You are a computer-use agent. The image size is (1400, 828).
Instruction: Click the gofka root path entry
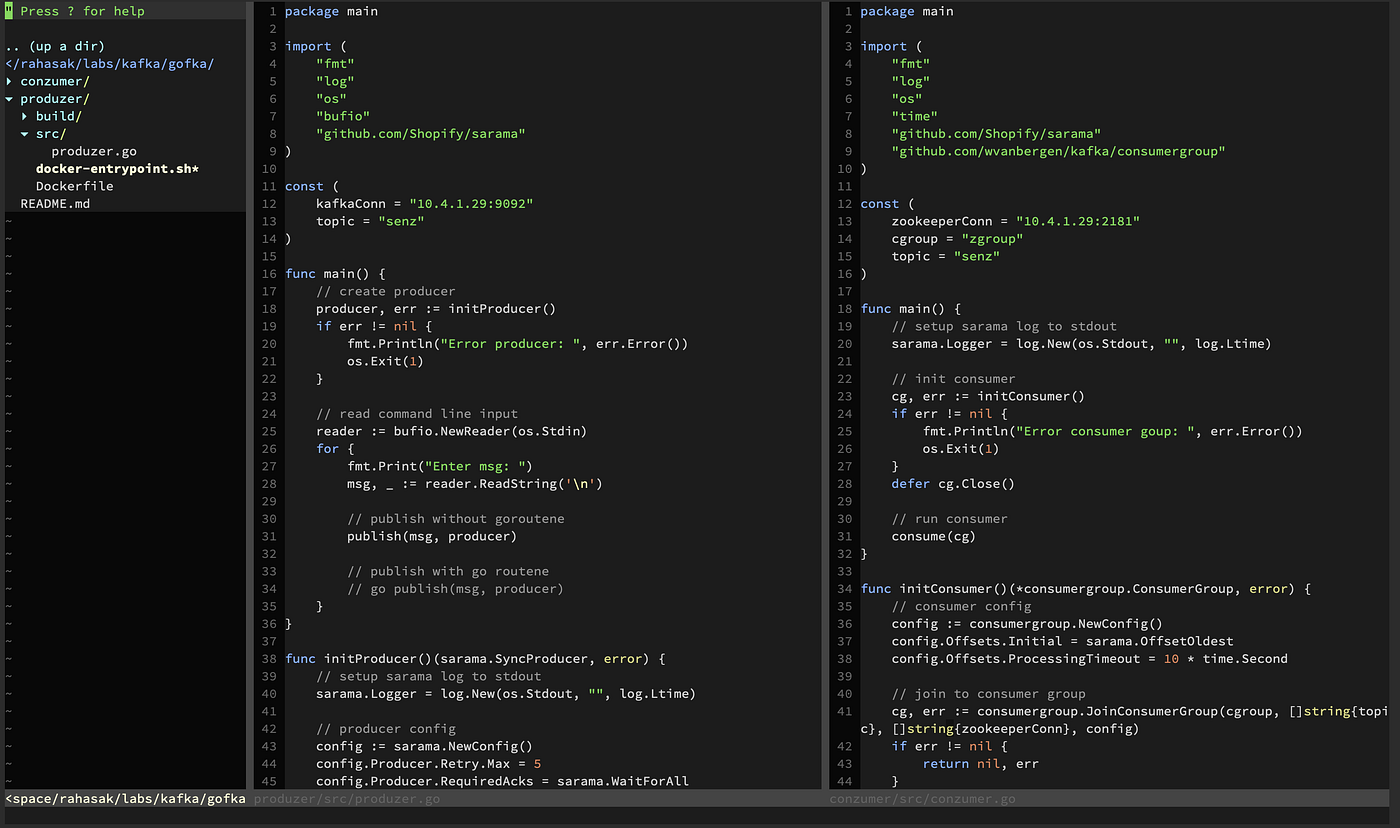click(x=110, y=63)
